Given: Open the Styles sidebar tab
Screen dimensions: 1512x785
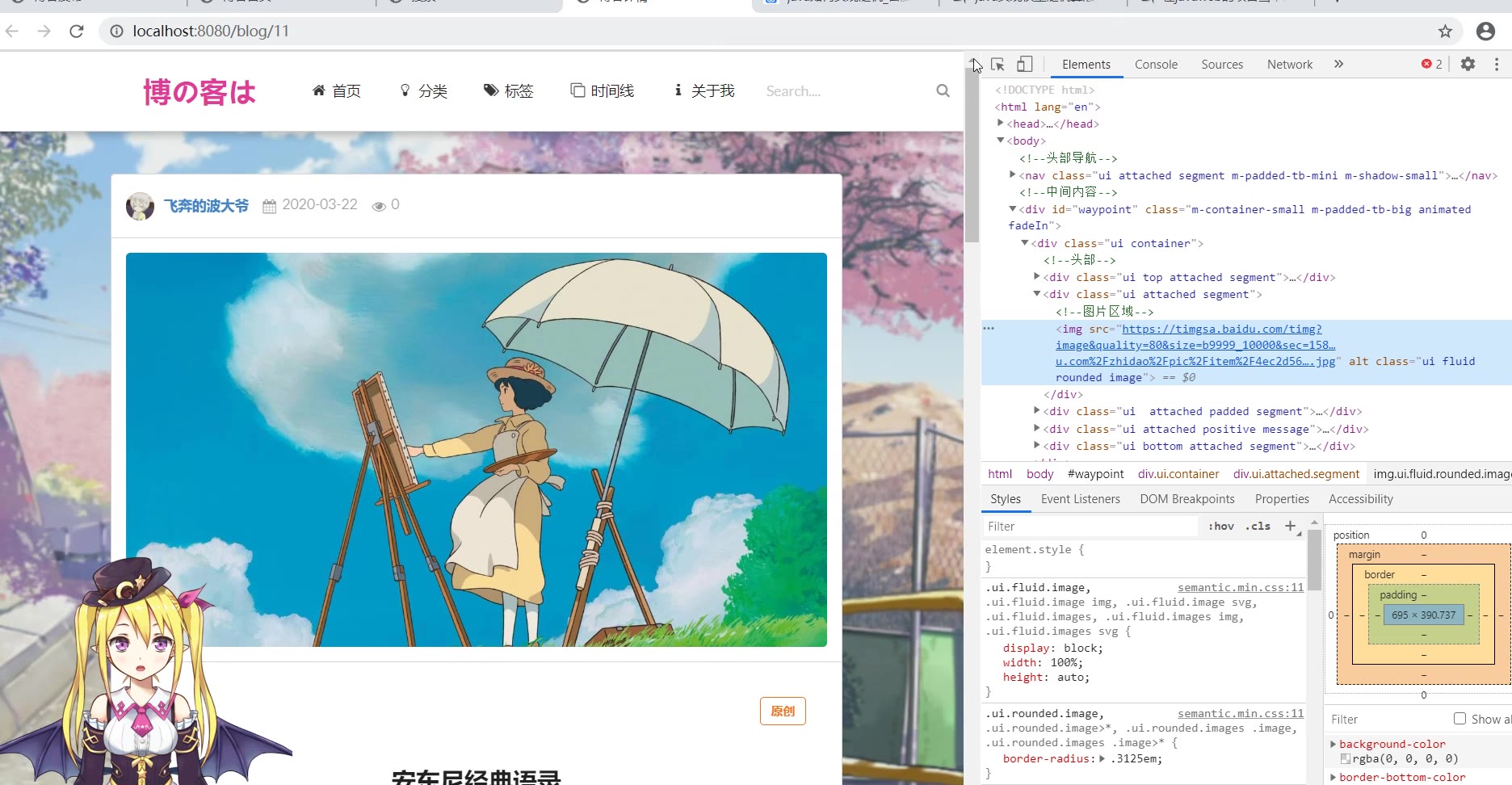Looking at the screenshot, I should (x=1006, y=499).
